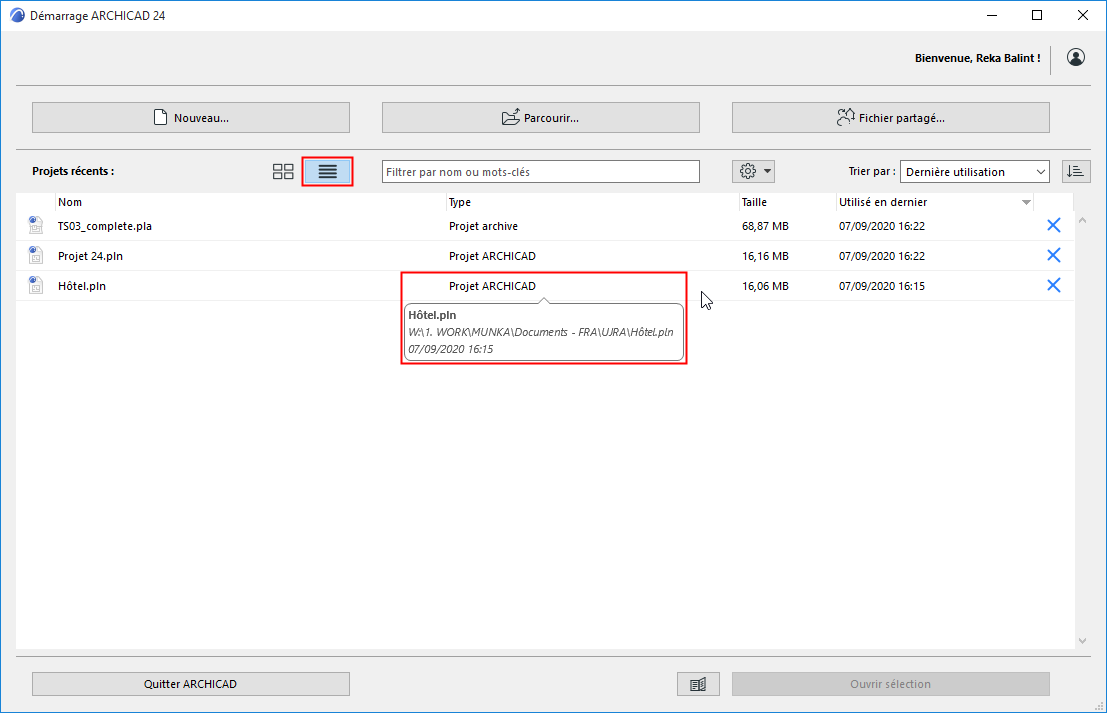
Task: Click the 07/09/2020 16:15 date cell
Action: [882, 286]
